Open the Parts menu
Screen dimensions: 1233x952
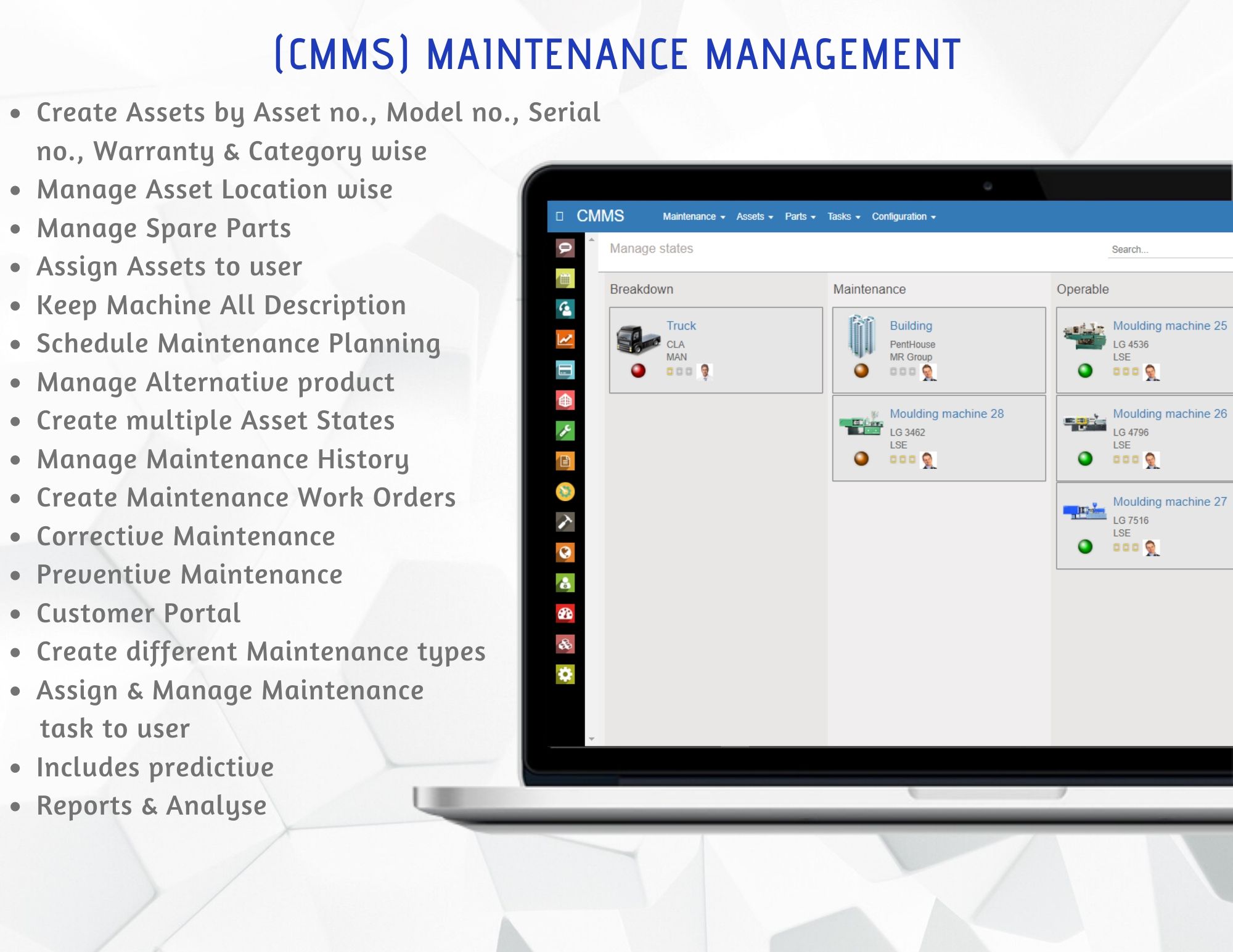point(800,216)
